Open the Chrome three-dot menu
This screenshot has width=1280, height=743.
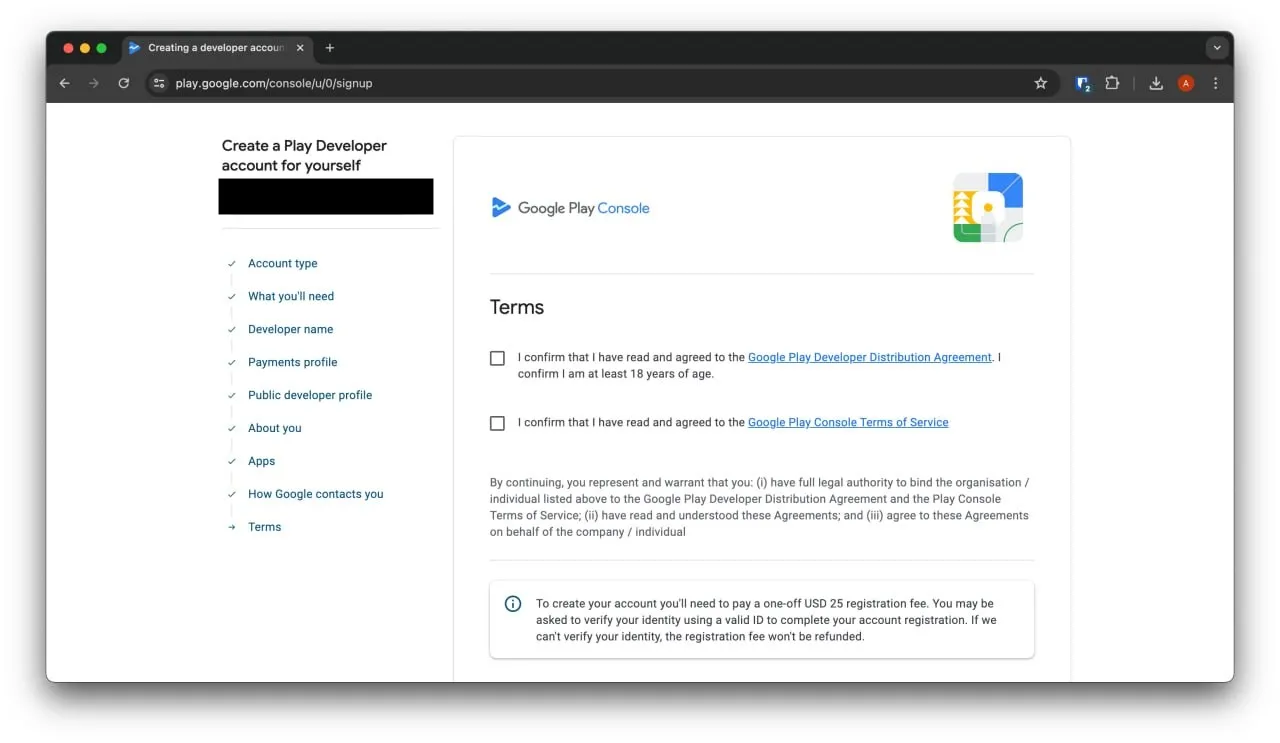coord(1216,84)
